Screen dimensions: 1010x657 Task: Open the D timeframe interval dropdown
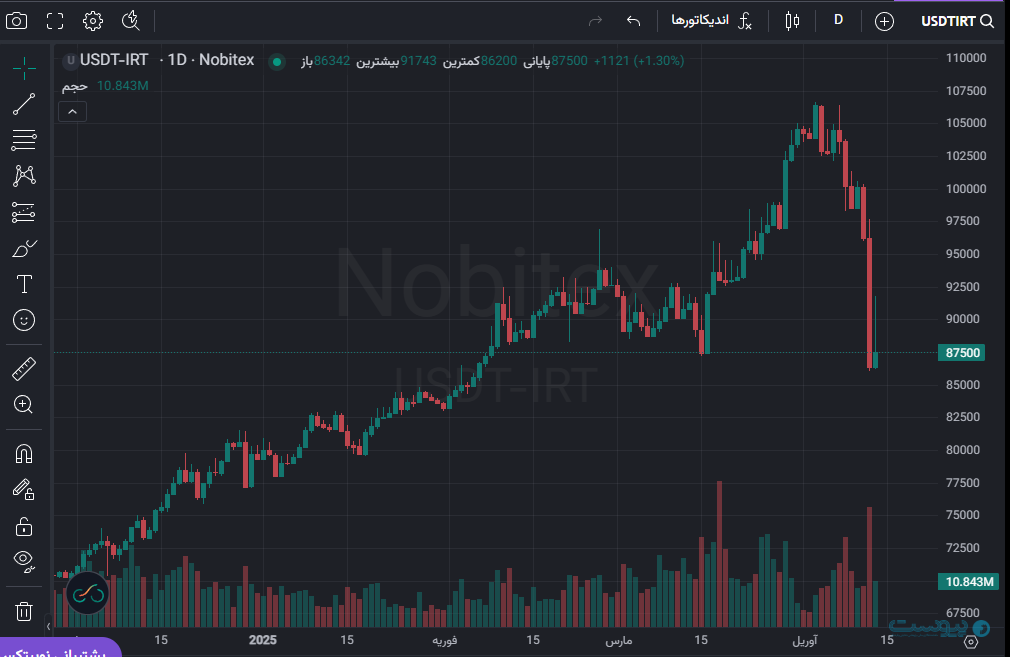[x=838, y=20]
